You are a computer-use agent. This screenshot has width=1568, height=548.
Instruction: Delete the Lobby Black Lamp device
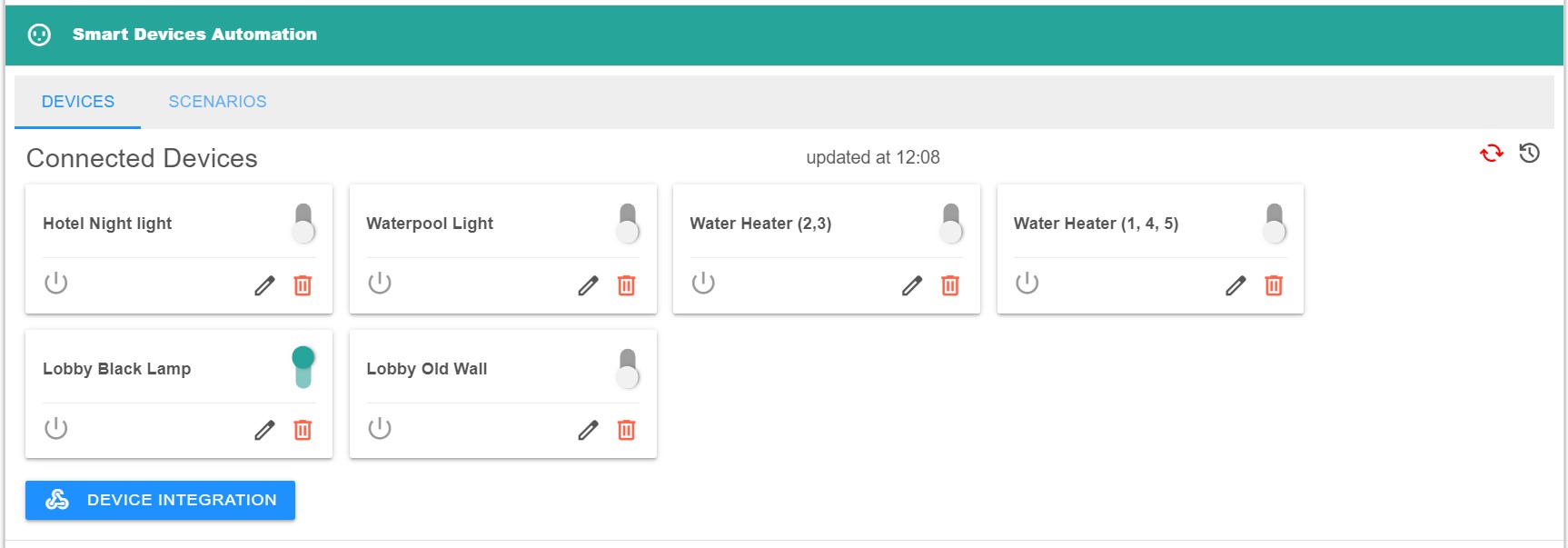click(x=303, y=430)
